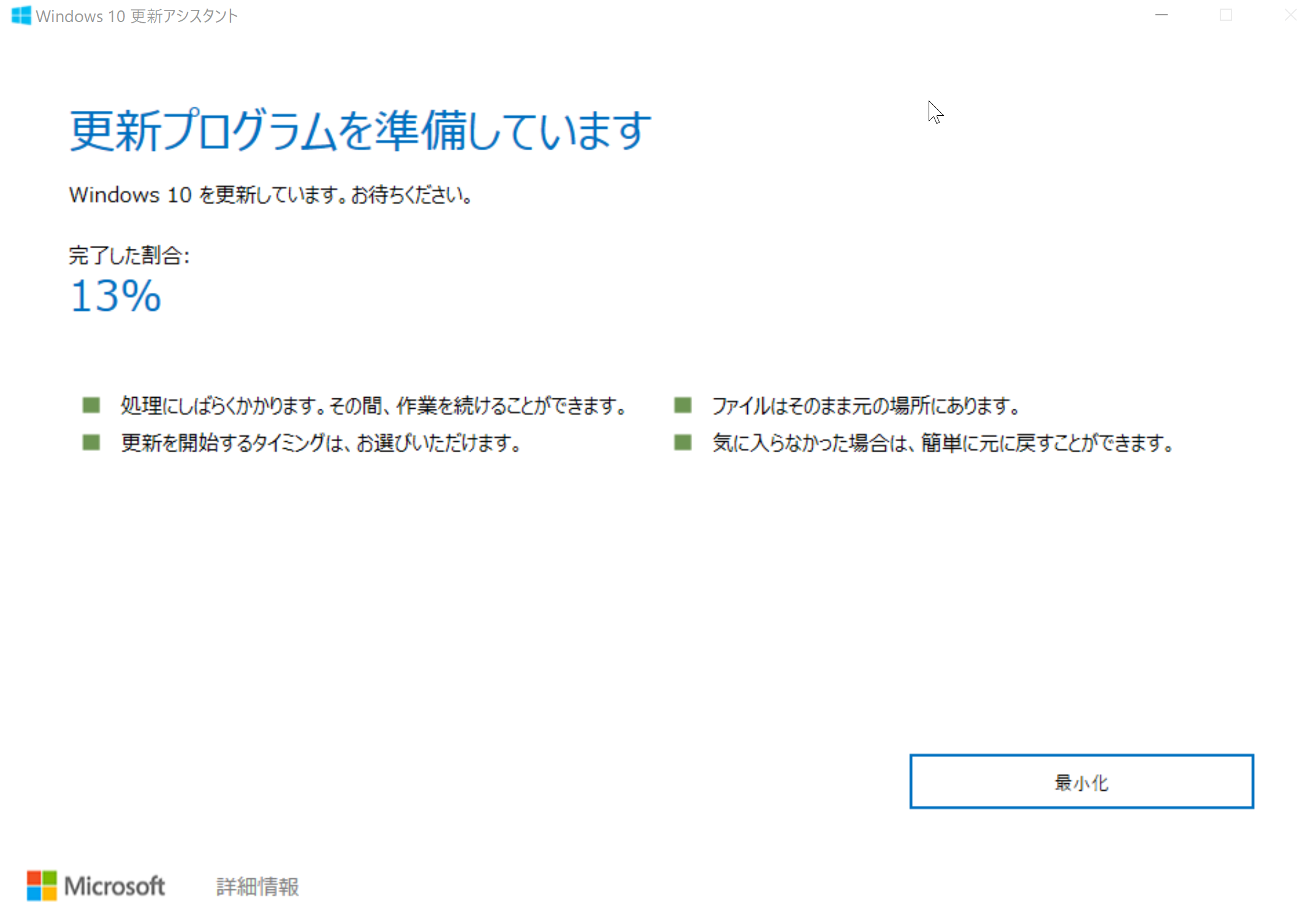Minimize the window via title bar
The height and width of the screenshot is (912, 1316).
pos(1161,15)
